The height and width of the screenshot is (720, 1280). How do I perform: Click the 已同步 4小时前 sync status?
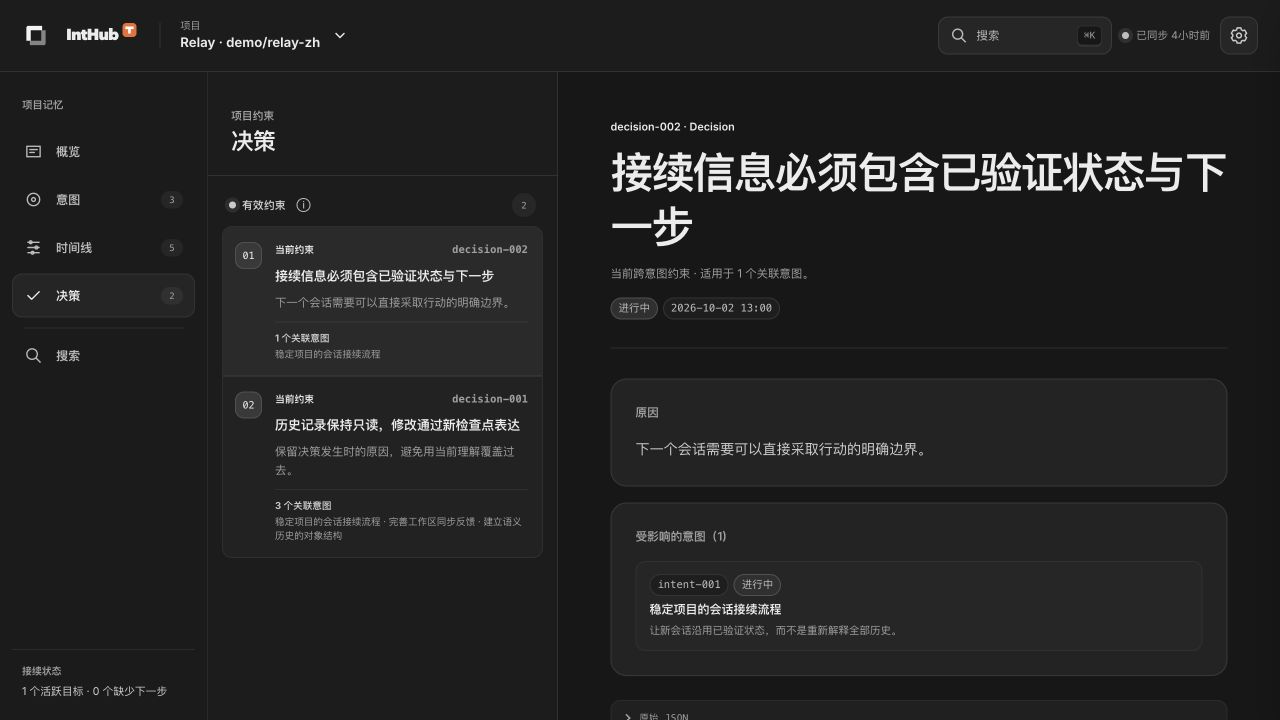(x=1164, y=35)
